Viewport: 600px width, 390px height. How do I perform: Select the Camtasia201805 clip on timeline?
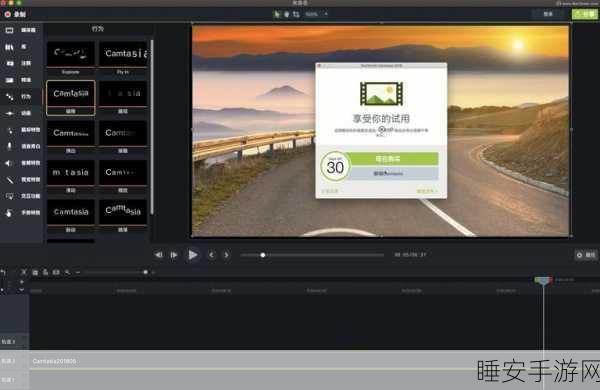(286, 361)
